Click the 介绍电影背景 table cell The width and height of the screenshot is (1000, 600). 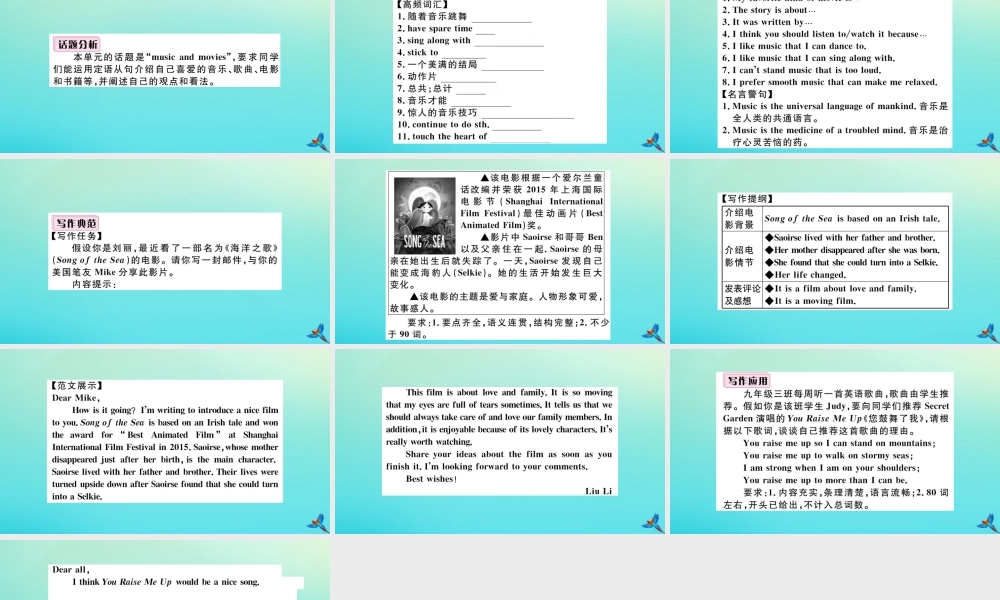click(x=740, y=219)
